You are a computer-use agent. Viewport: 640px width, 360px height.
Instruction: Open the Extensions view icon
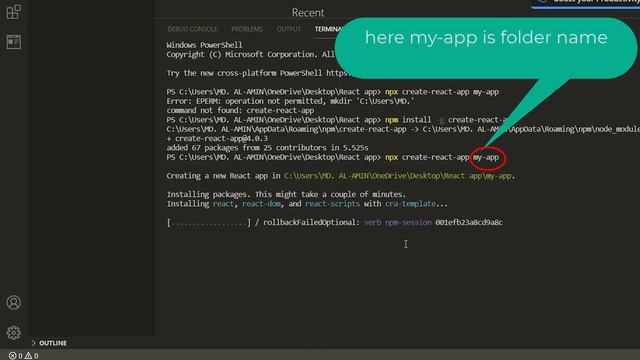(x=13, y=12)
